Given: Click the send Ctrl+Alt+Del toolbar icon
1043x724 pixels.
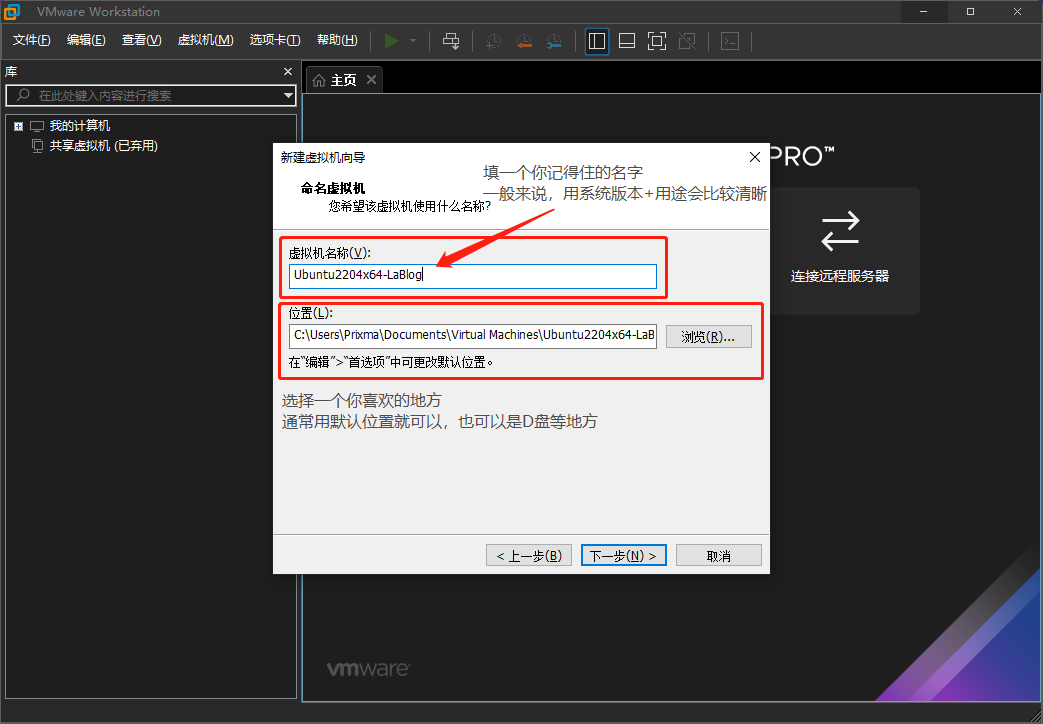Looking at the screenshot, I should pyautogui.click(x=451, y=41).
